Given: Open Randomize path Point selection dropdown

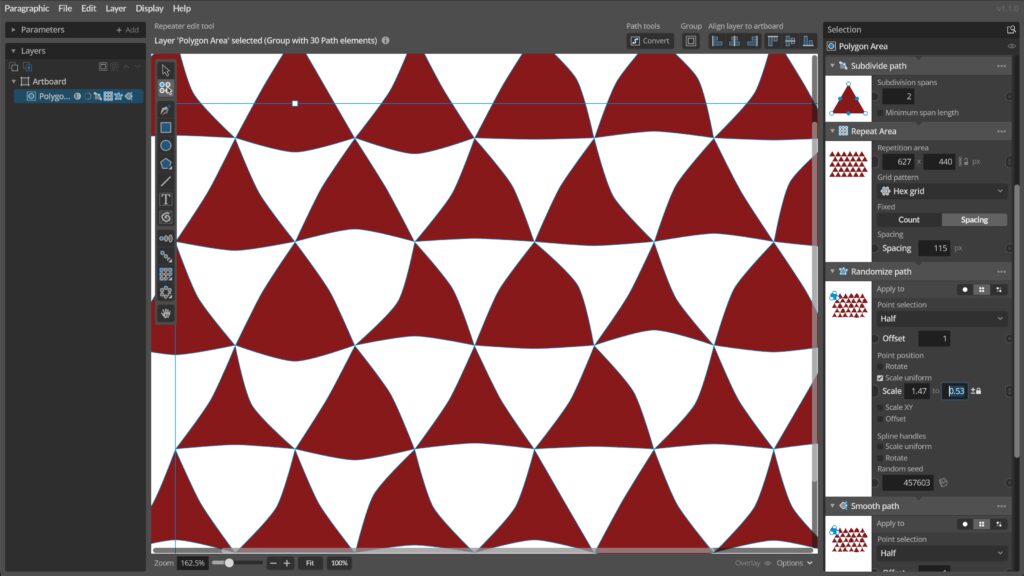Looking at the screenshot, I should coord(942,319).
